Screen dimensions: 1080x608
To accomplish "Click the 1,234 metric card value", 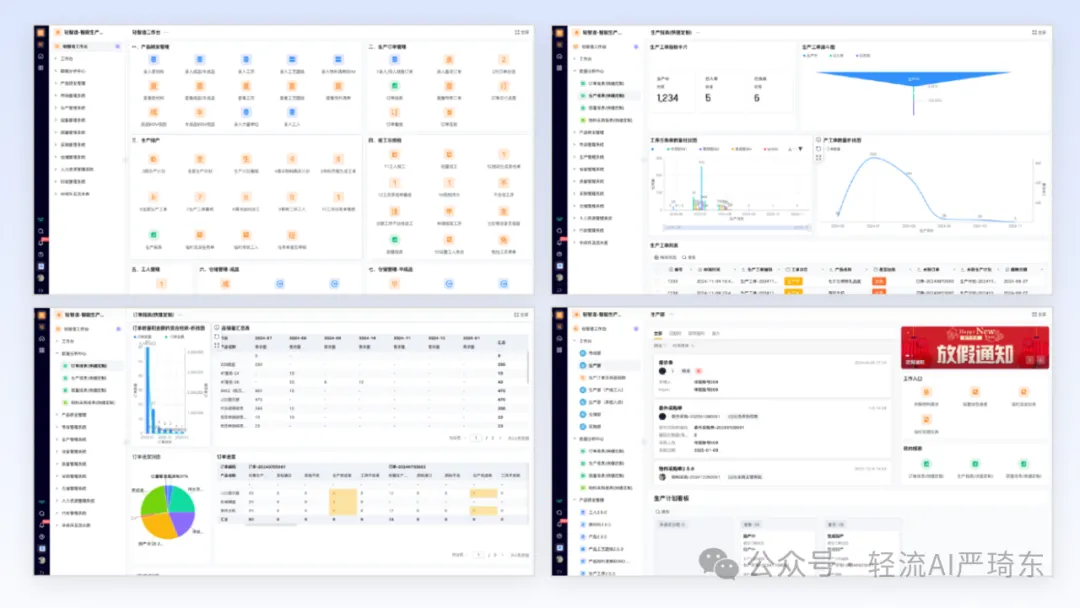I will pyautogui.click(x=667, y=98).
